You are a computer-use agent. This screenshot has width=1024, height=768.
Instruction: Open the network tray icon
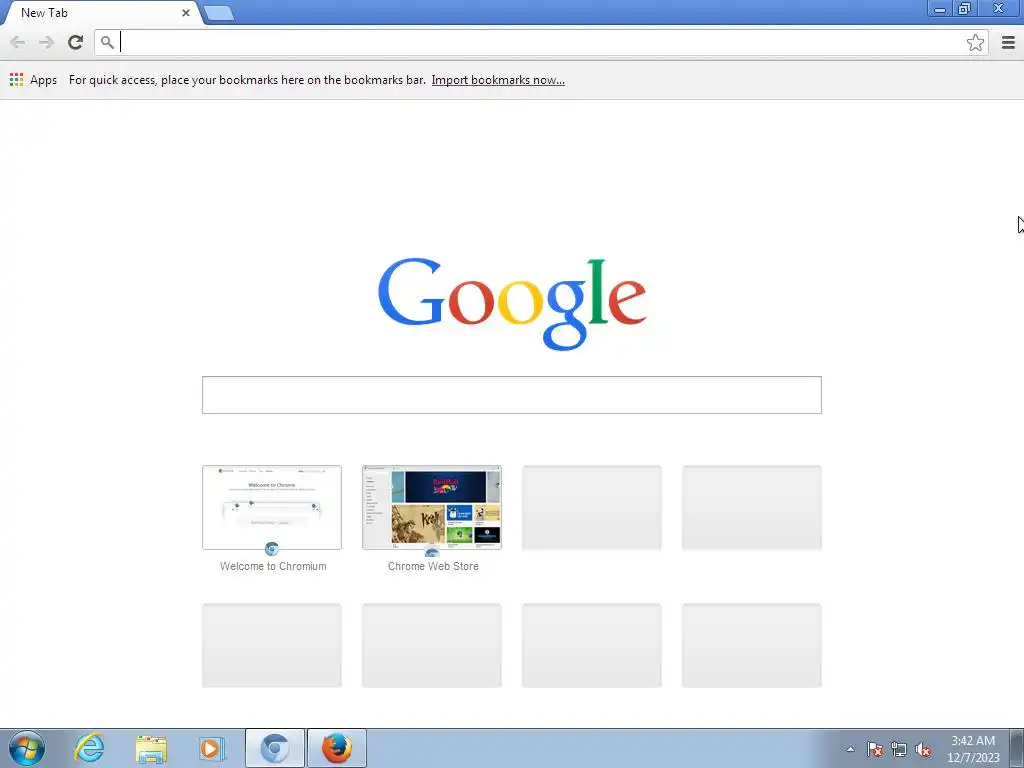click(x=899, y=749)
